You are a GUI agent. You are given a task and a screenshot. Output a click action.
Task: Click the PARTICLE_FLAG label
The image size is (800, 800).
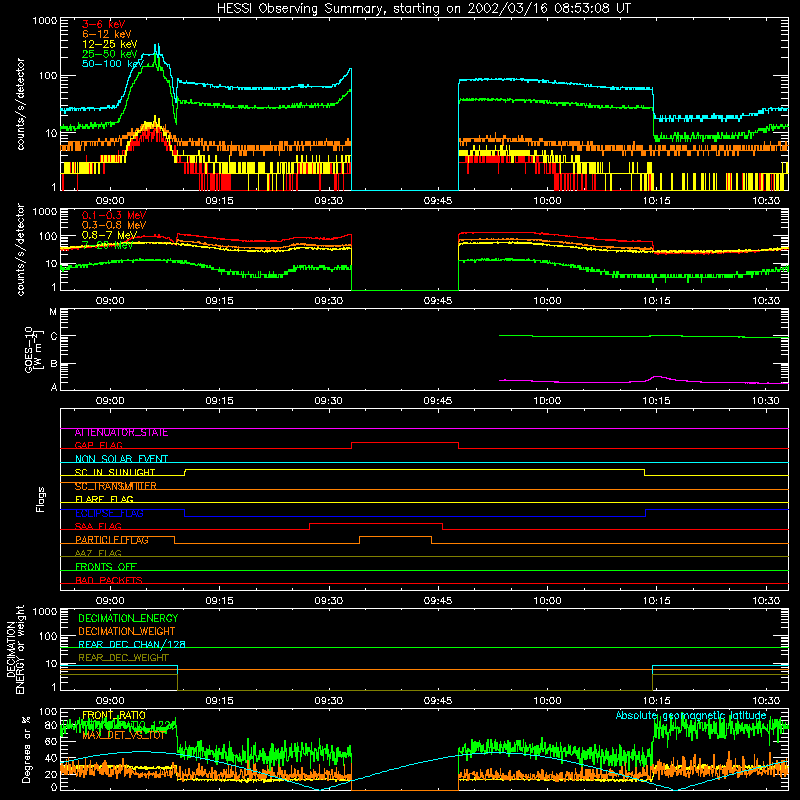[112, 540]
